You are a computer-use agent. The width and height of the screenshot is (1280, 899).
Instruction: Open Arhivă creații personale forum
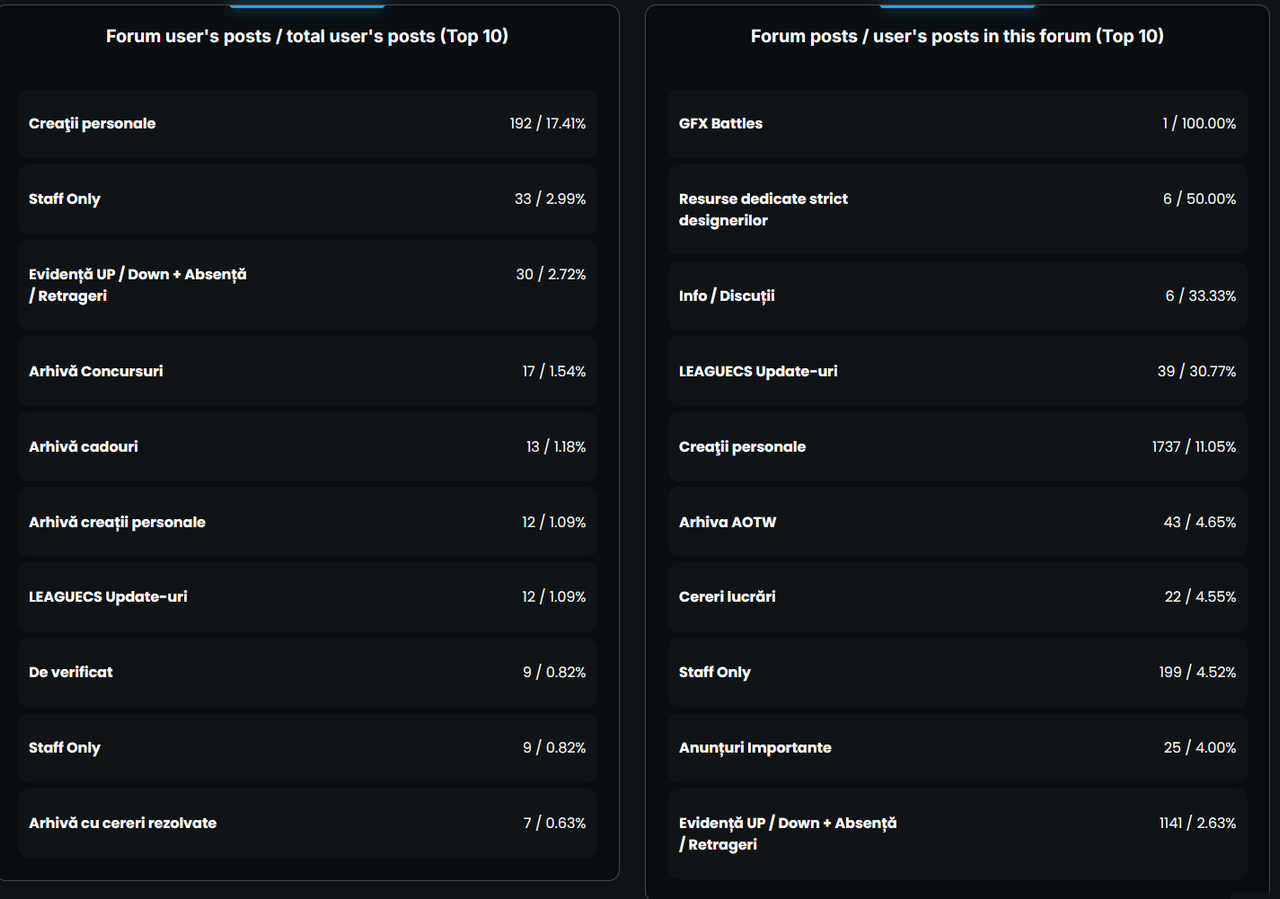tap(117, 522)
